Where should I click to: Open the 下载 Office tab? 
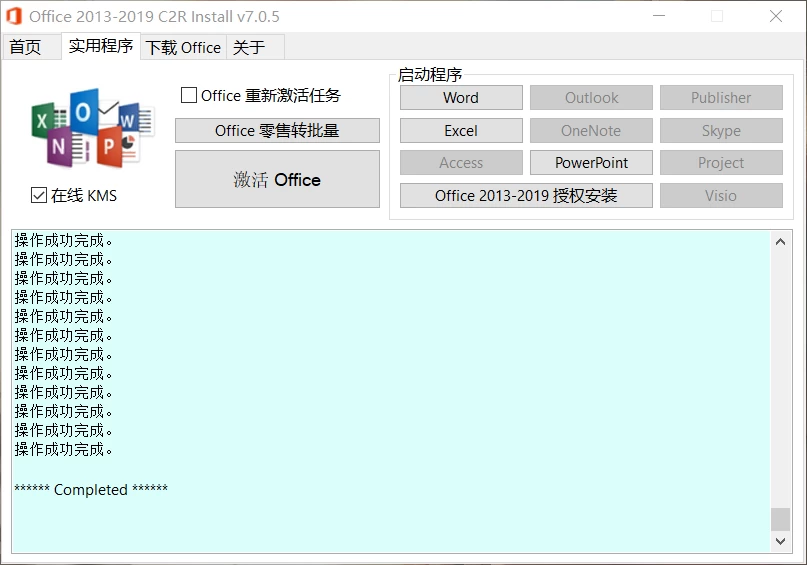(x=183, y=48)
